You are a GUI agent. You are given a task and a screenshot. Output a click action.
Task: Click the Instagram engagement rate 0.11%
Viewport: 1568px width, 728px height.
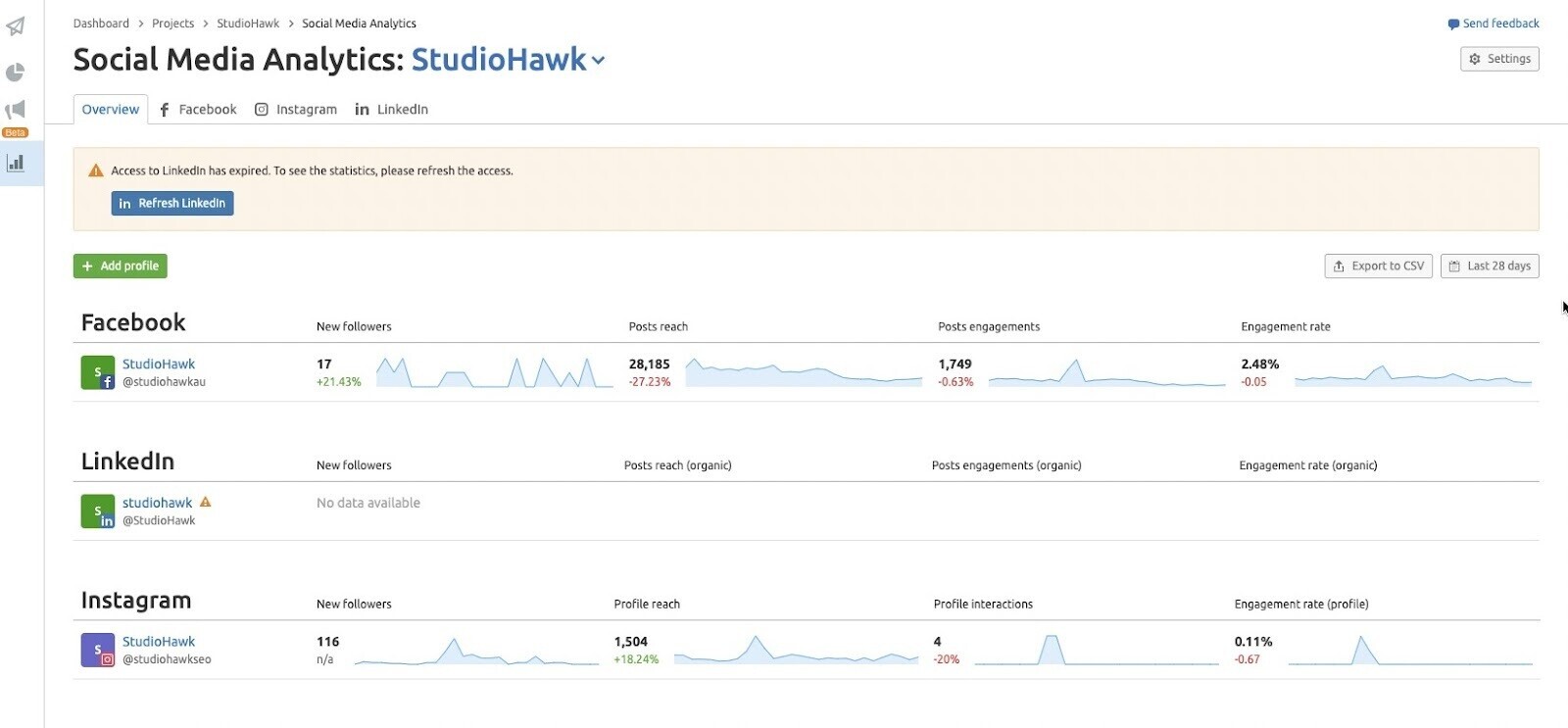click(x=1253, y=642)
